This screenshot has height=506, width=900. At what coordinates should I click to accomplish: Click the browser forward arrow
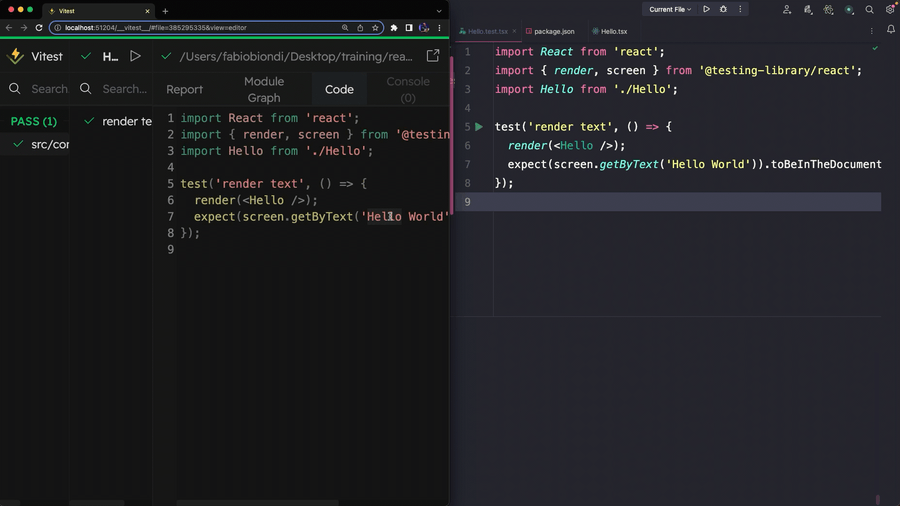pyautogui.click(x=24, y=28)
